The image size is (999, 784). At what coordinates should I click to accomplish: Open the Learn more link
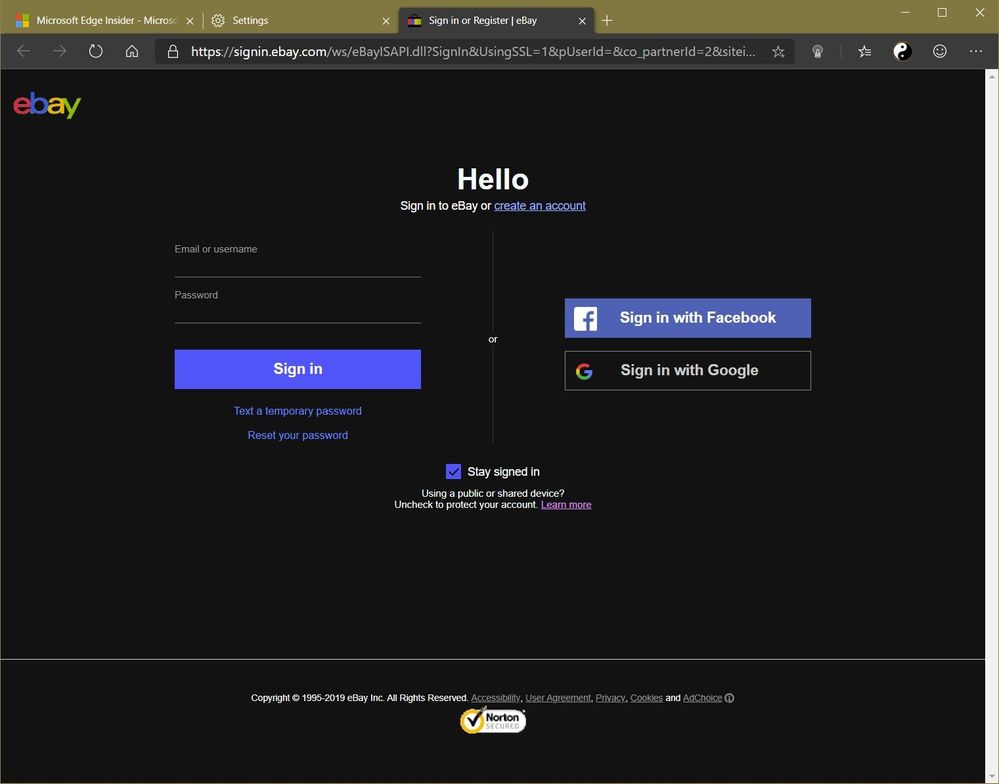click(x=566, y=504)
